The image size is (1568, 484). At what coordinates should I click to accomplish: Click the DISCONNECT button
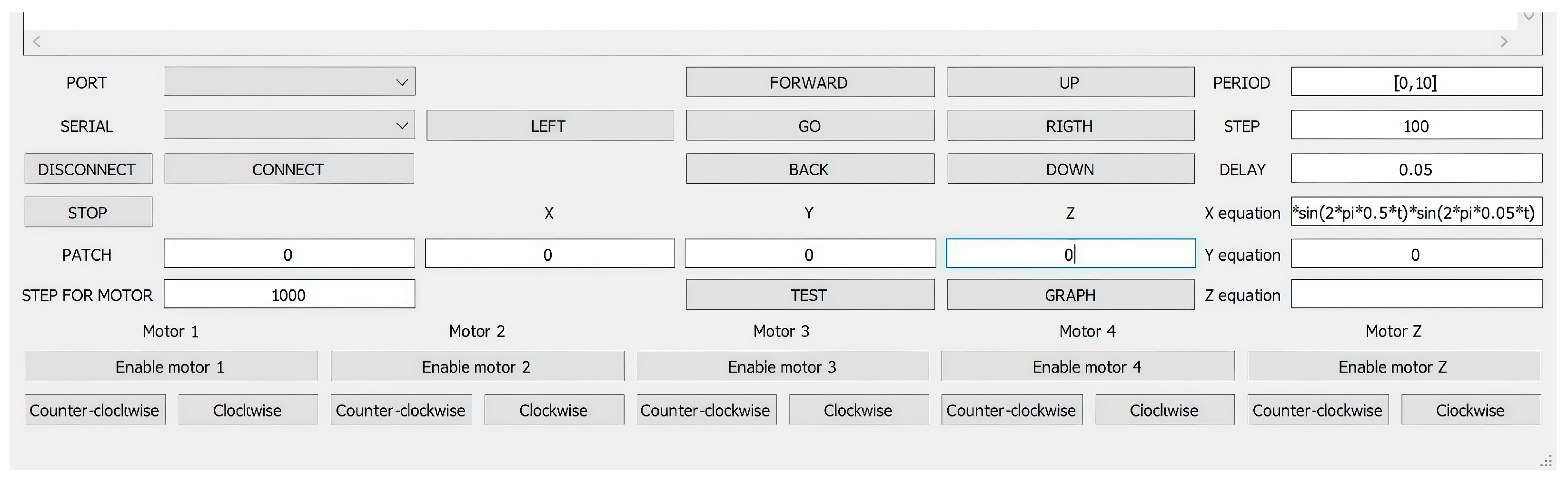(88, 168)
